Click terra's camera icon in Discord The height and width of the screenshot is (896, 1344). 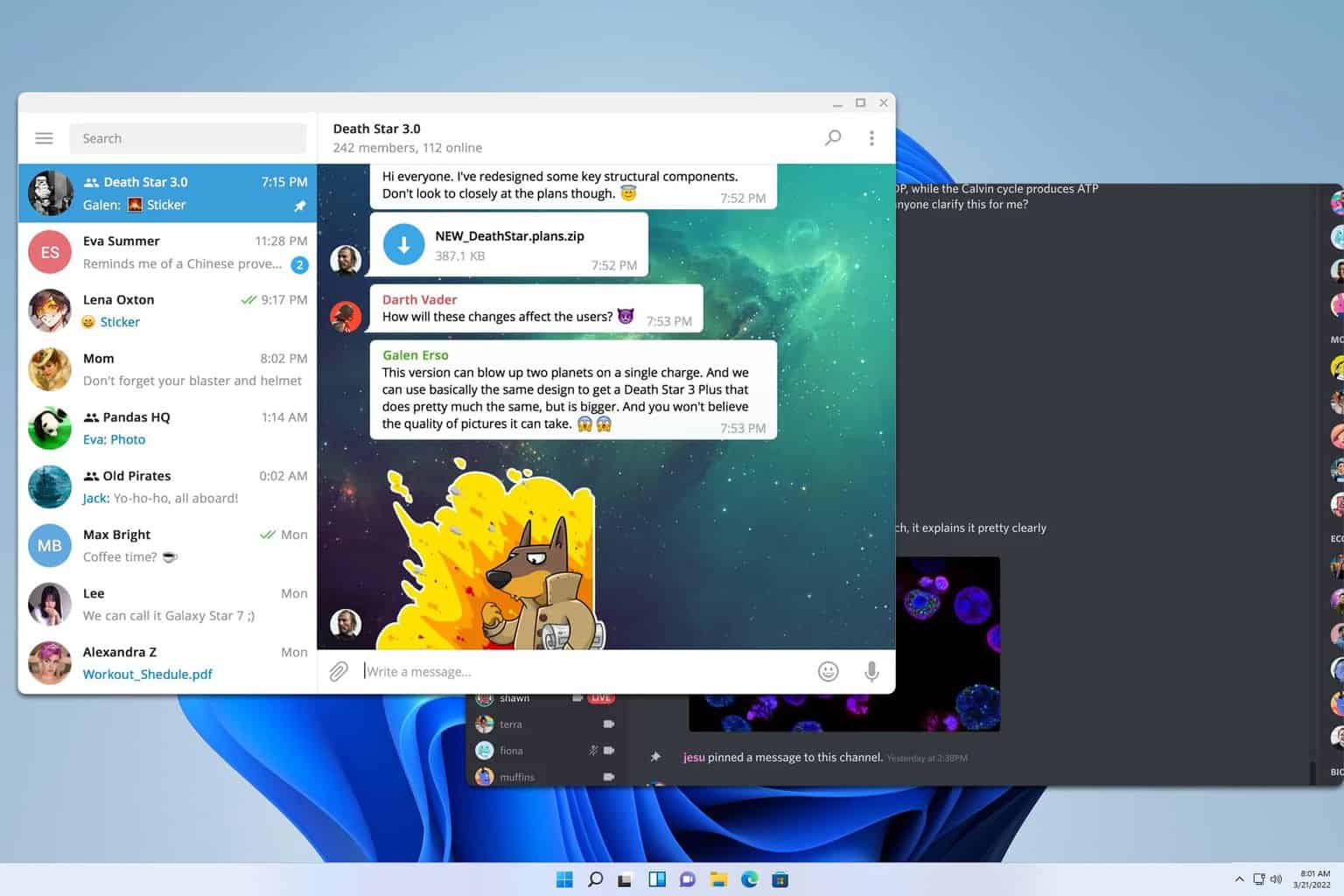608,724
